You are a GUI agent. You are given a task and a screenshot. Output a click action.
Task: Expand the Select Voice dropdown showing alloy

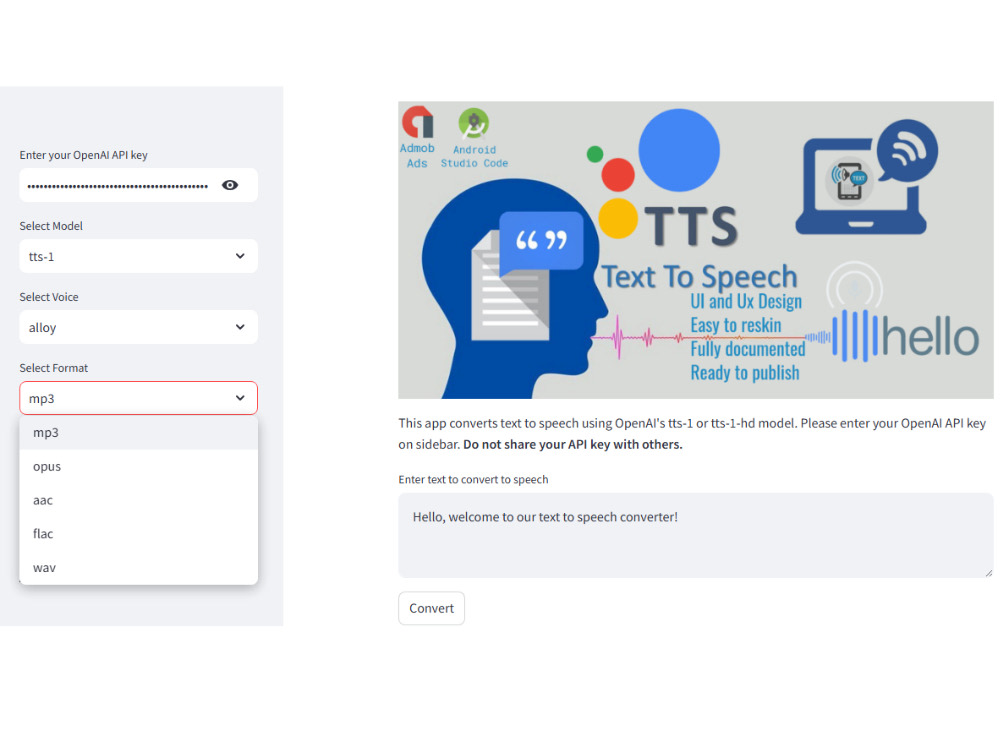(138, 327)
